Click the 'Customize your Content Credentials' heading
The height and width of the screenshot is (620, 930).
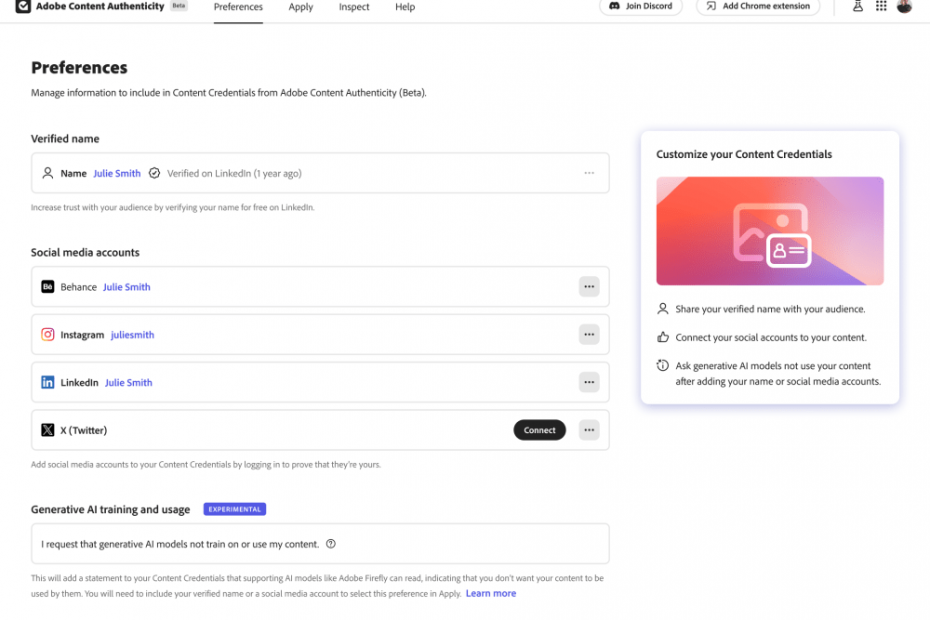[744, 154]
